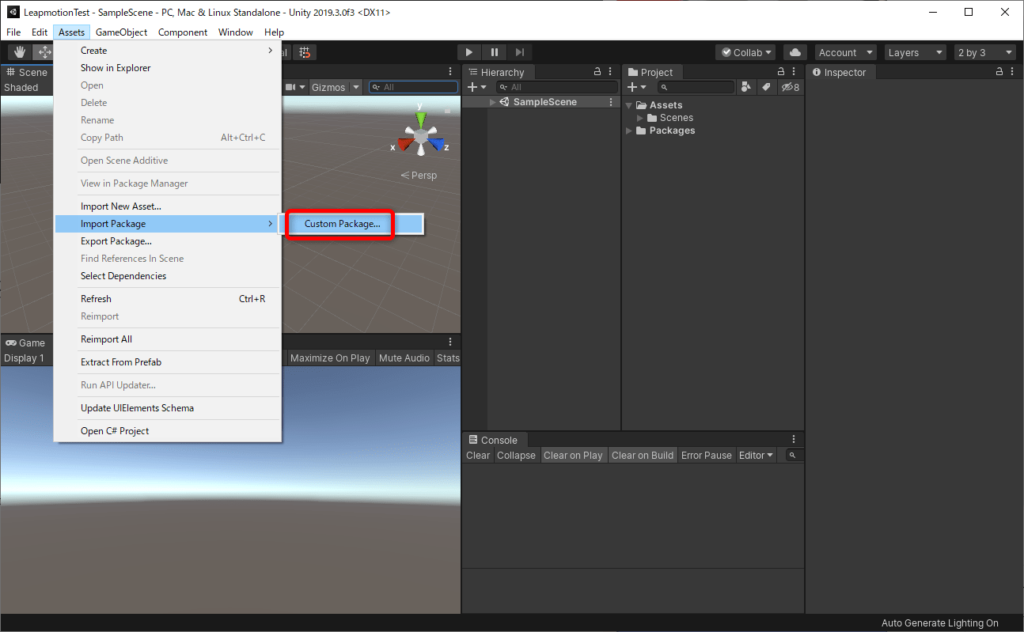Pause the game with the Pause button
Screen dimensions: 1024x632
tap(494, 52)
